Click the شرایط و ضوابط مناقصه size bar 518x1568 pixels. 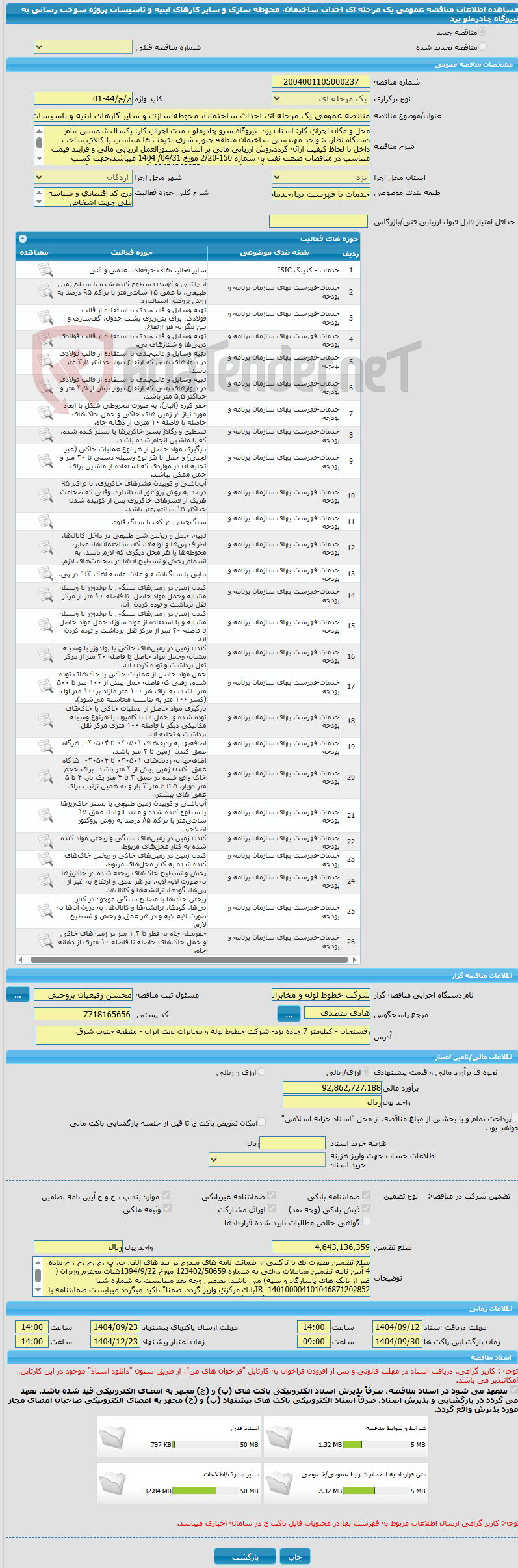pos(376,1445)
